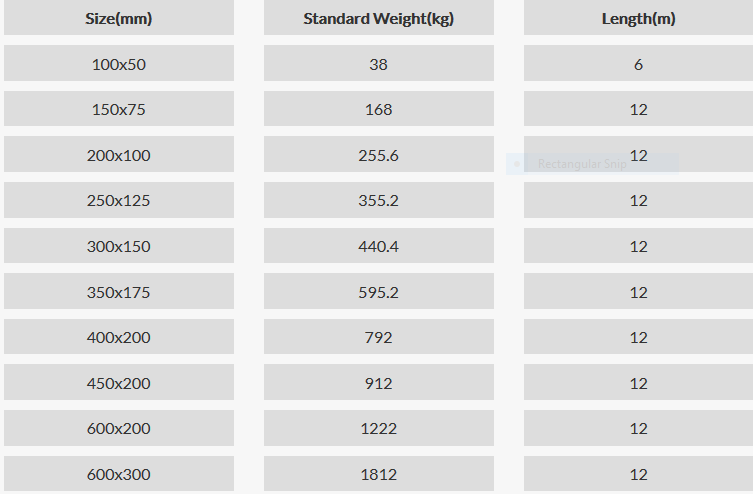Screen dimensions: 753x494
Task: Click the weight cell showing 38
Action: (x=378, y=63)
